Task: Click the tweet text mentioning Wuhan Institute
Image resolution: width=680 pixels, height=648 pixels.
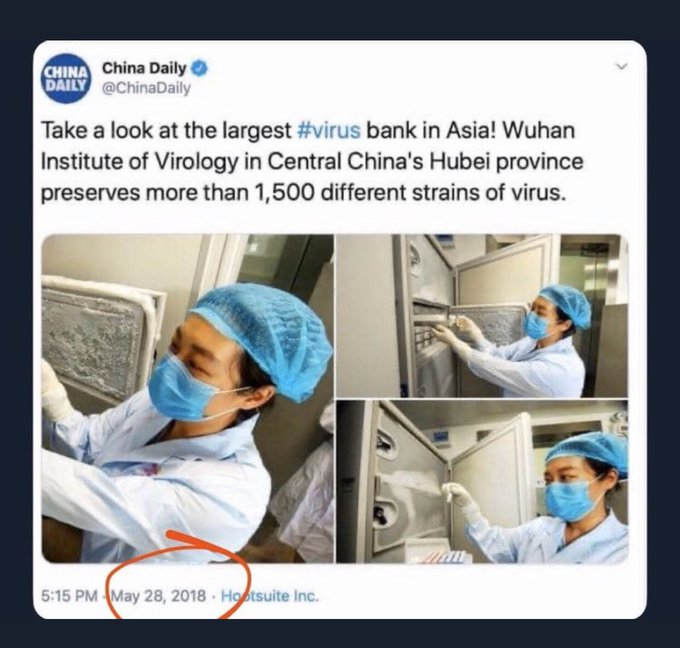Action: click(x=312, y=161)
